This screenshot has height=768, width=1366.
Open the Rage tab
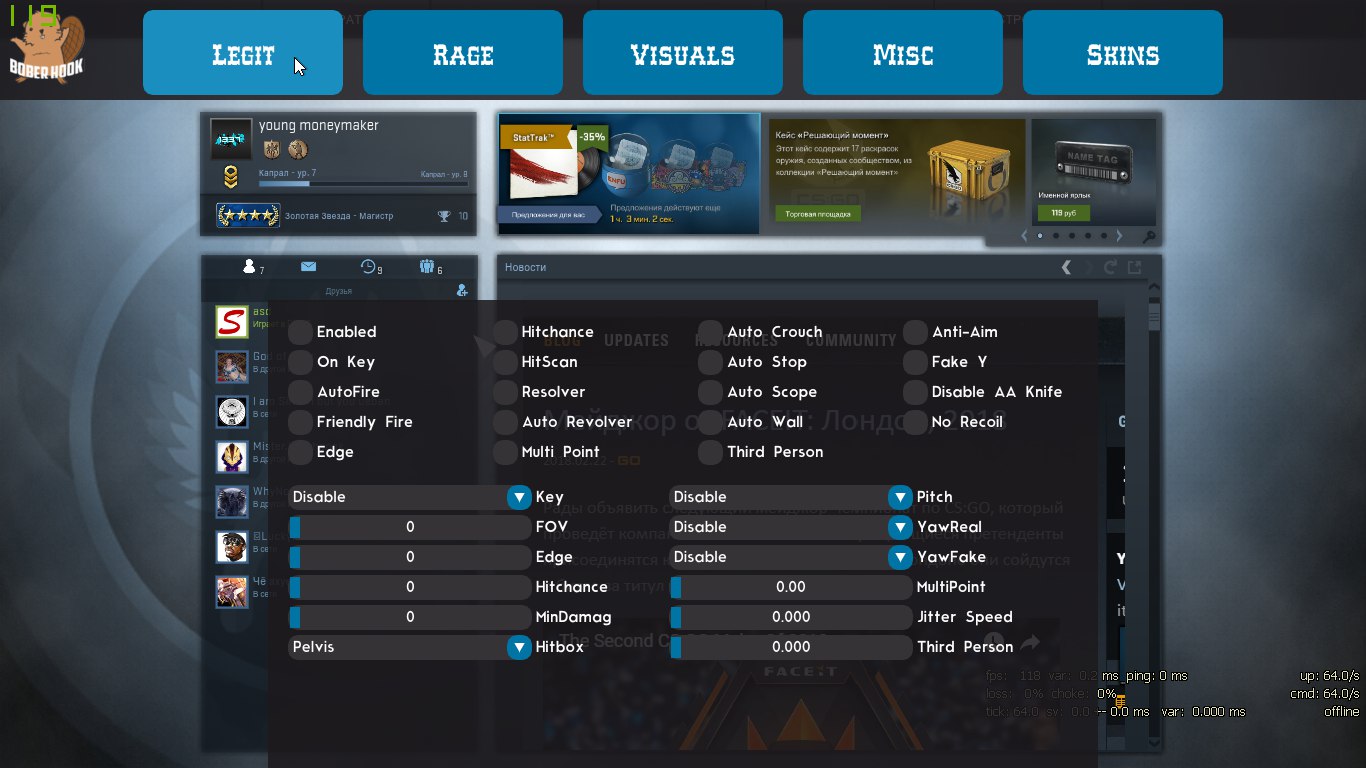tap(463, 53)
